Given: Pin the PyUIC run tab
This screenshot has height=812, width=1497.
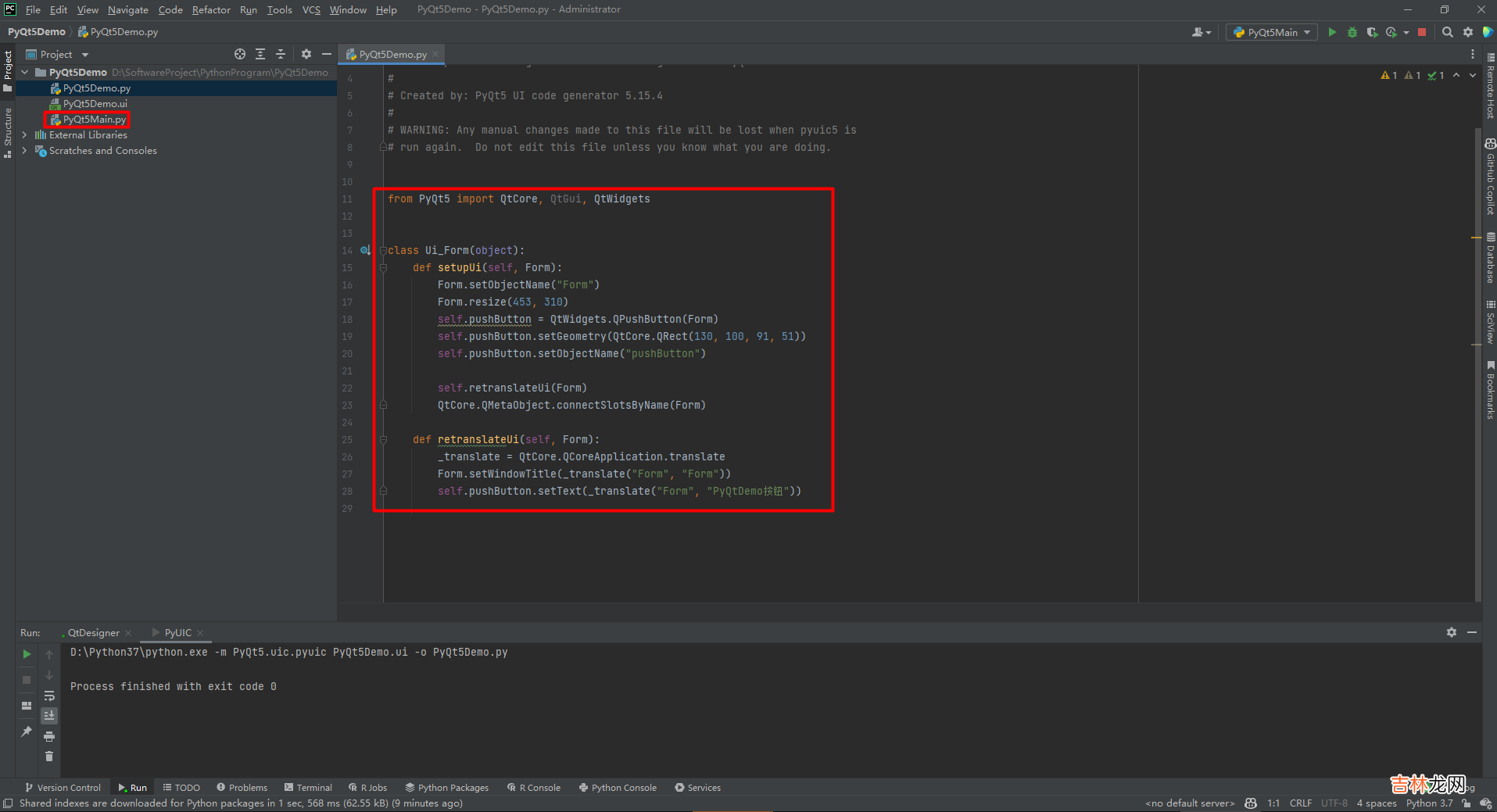Looking at the screenshot, I should [x=27, y=732].
